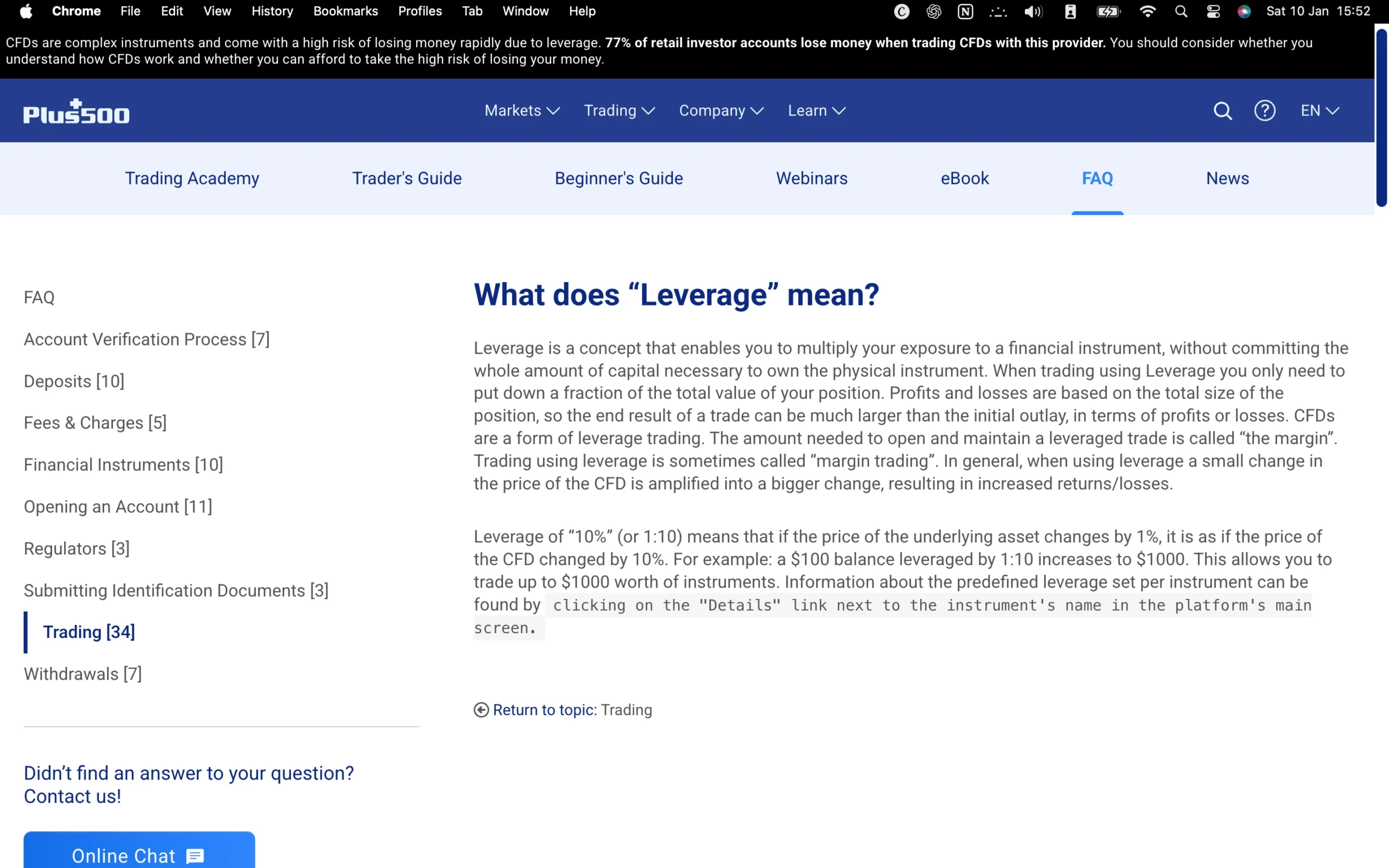Open ChatGPT from the macOS menu bar

pos(933,11)
